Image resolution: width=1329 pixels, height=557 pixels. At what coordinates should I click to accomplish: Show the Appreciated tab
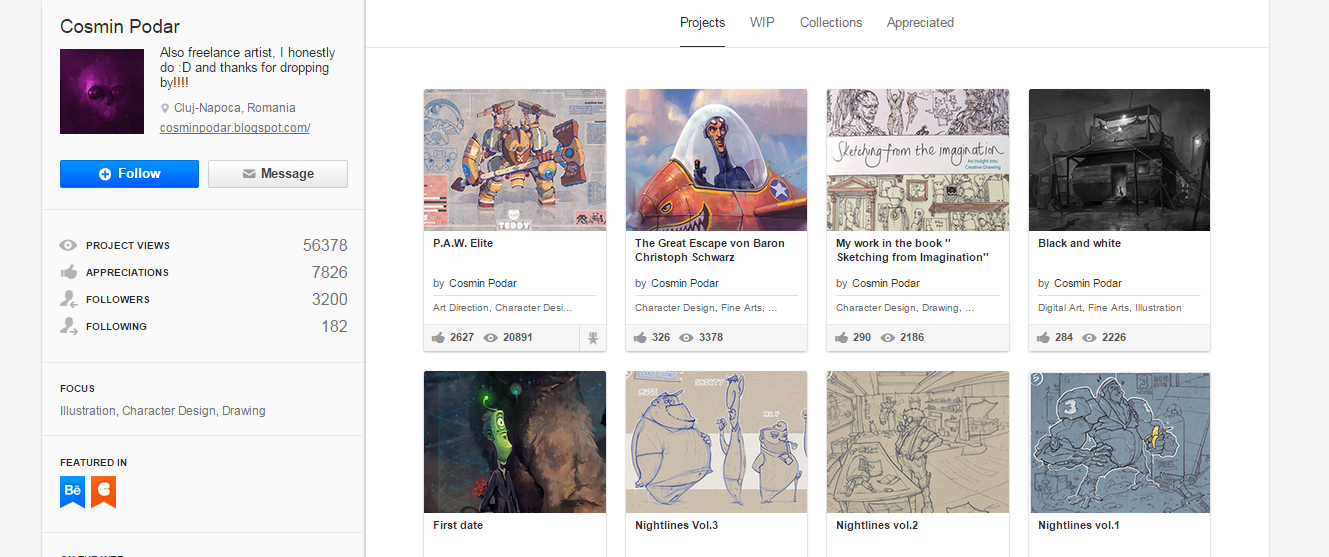click(x=920, y=23)
